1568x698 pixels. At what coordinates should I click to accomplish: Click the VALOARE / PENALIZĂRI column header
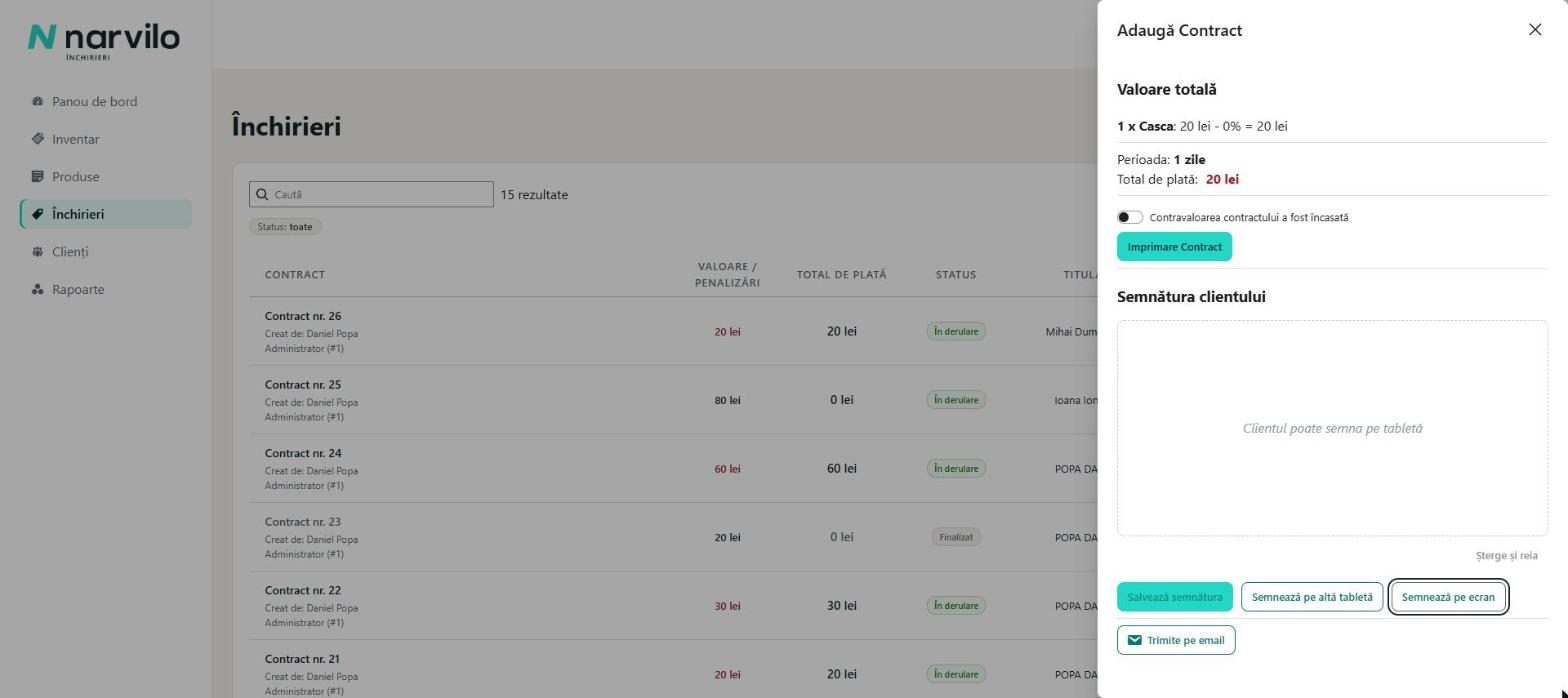(x=727, y=275)
